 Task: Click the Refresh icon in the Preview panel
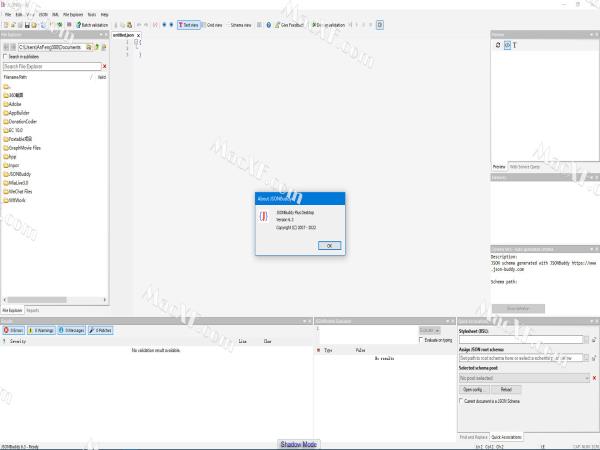coord(498,45)
